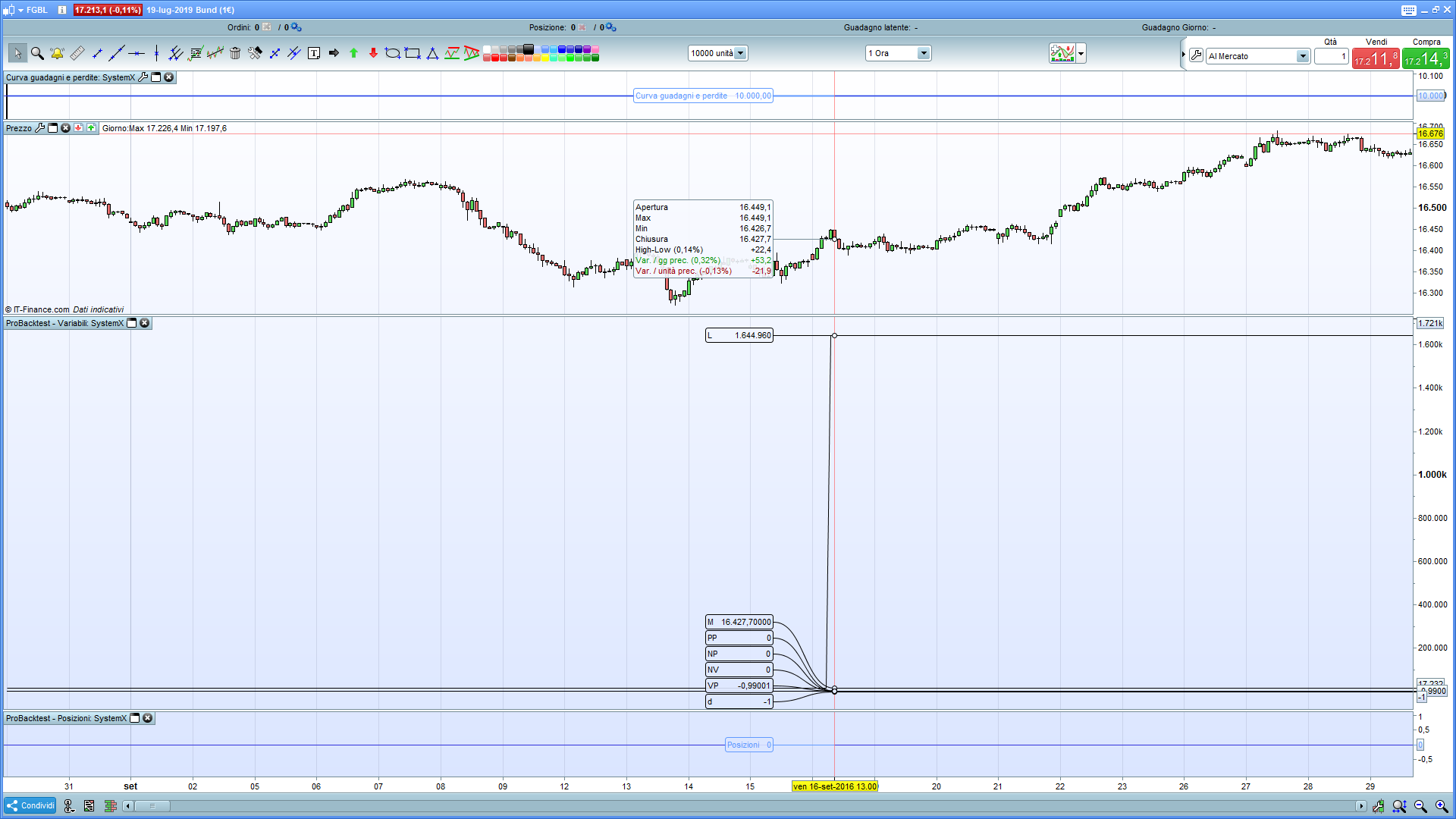Click the alert bell icon
Screen dimensions: 1456x819
click(57, 53)
